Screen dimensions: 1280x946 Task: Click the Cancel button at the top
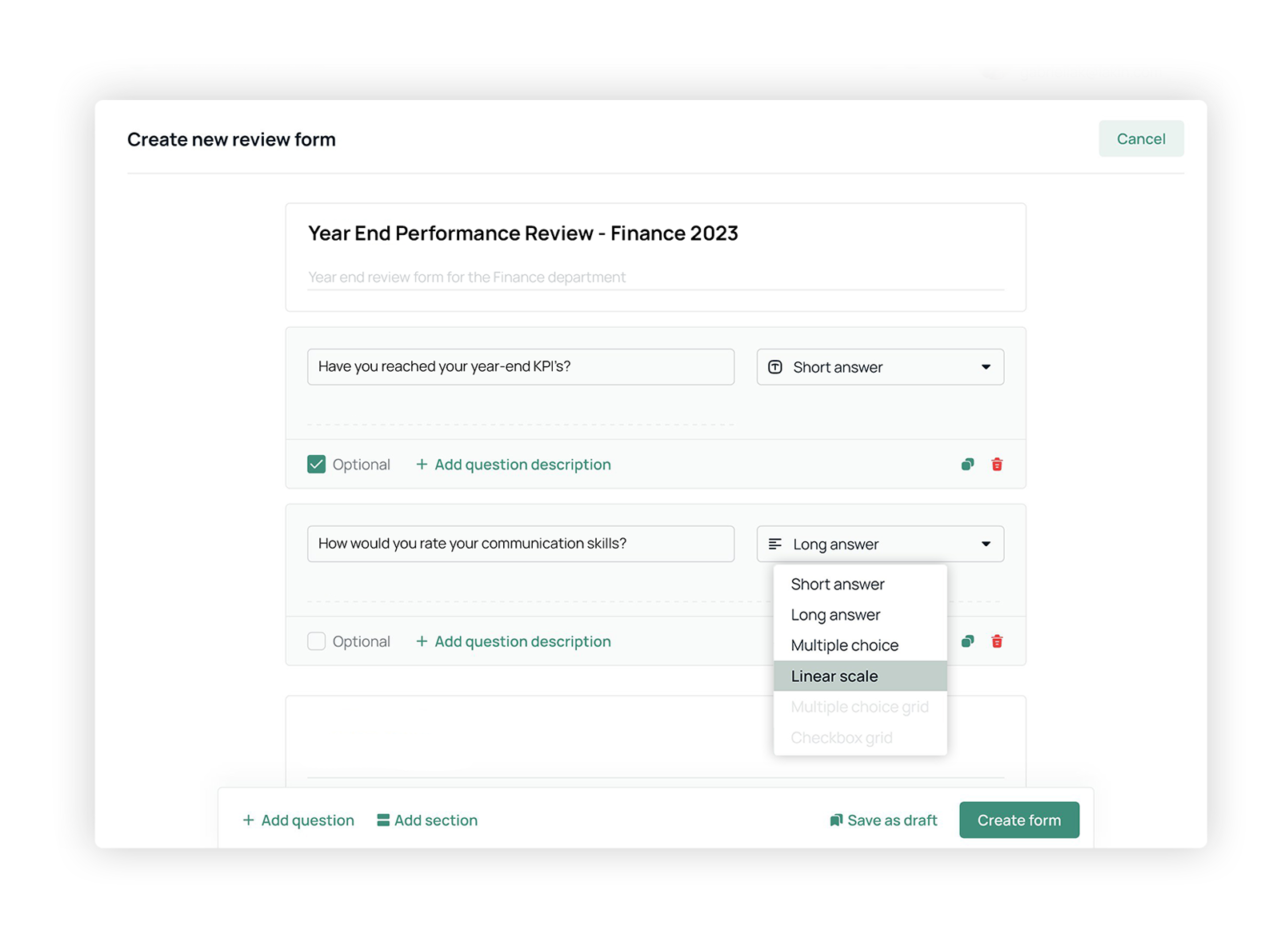pyautogui.click(x=1141, y=139)
